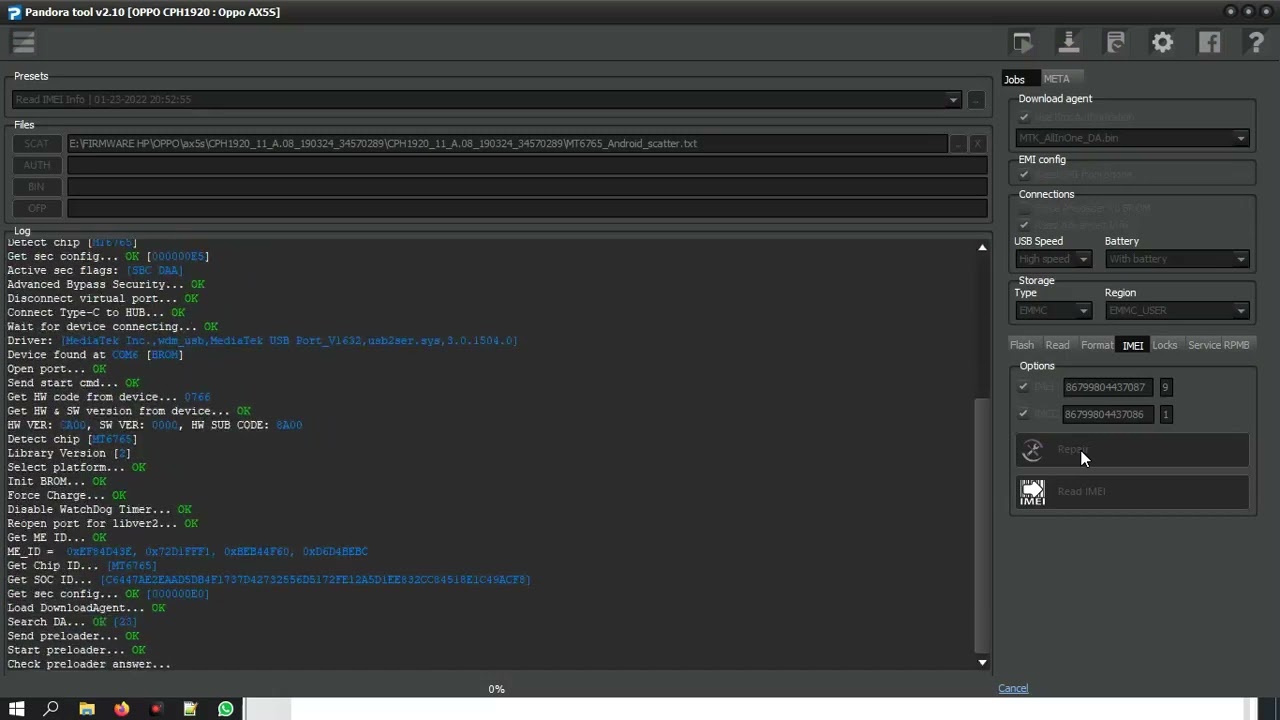Open the help question mark icon
1280x720 pixels.
point(1256,42)
